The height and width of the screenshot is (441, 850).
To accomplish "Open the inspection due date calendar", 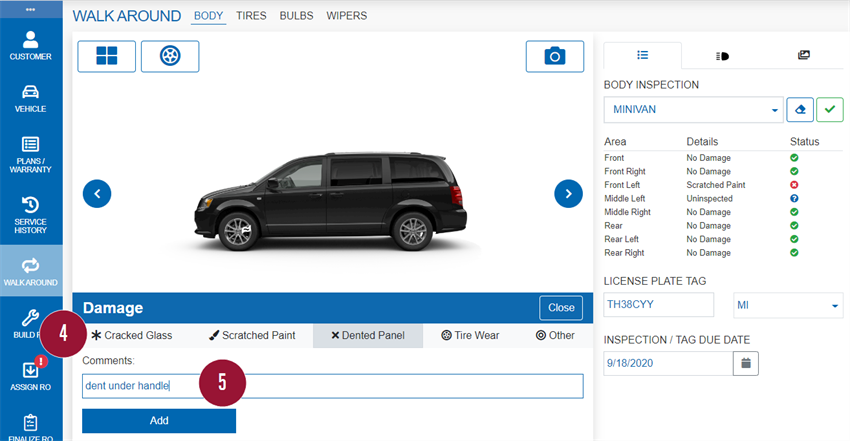I will coord(746,363).
